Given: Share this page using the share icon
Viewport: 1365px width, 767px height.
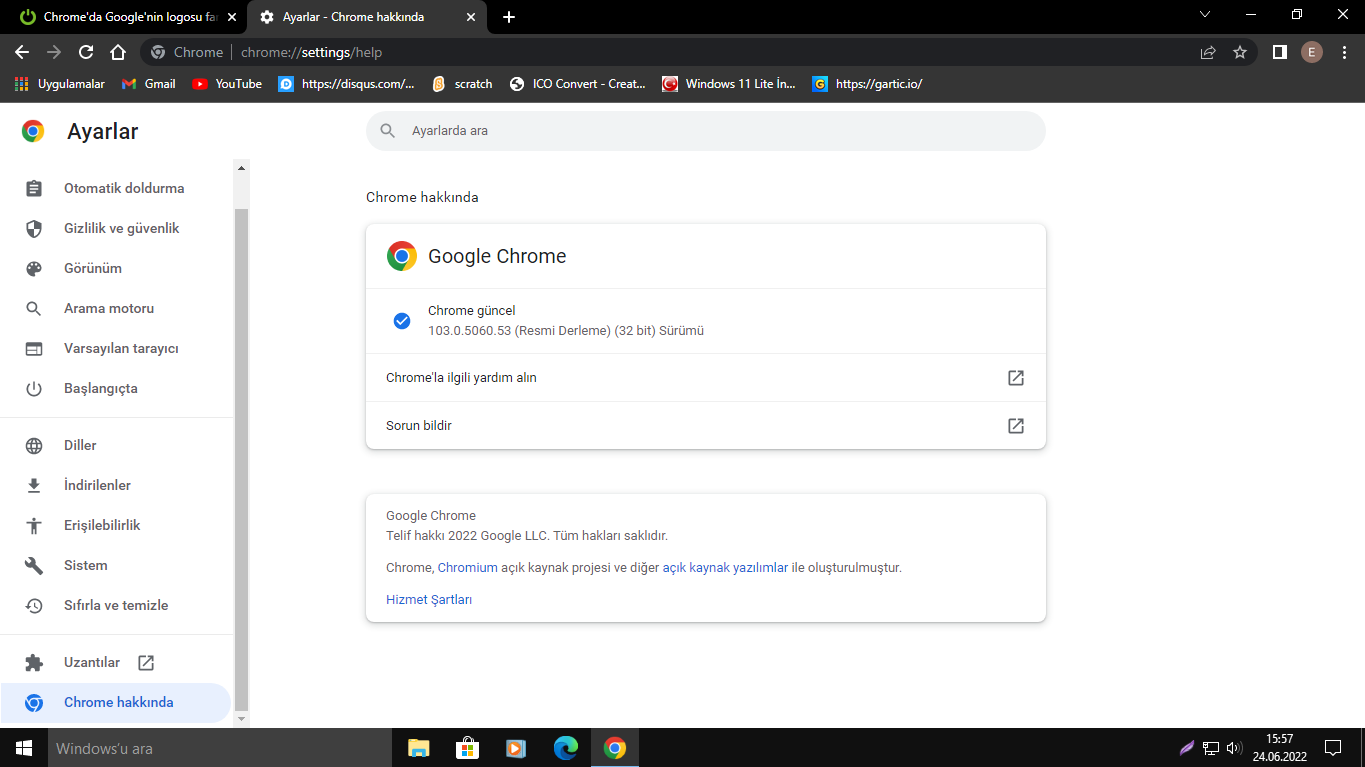Looking at the screenshot, I should (1208, 52).
